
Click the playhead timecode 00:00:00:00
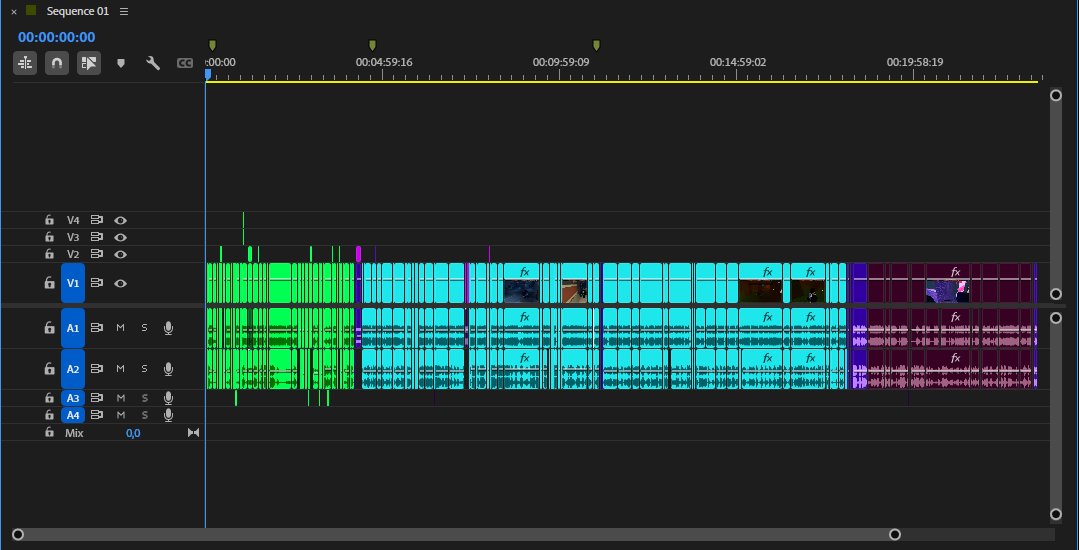click(x=56, y=37)
